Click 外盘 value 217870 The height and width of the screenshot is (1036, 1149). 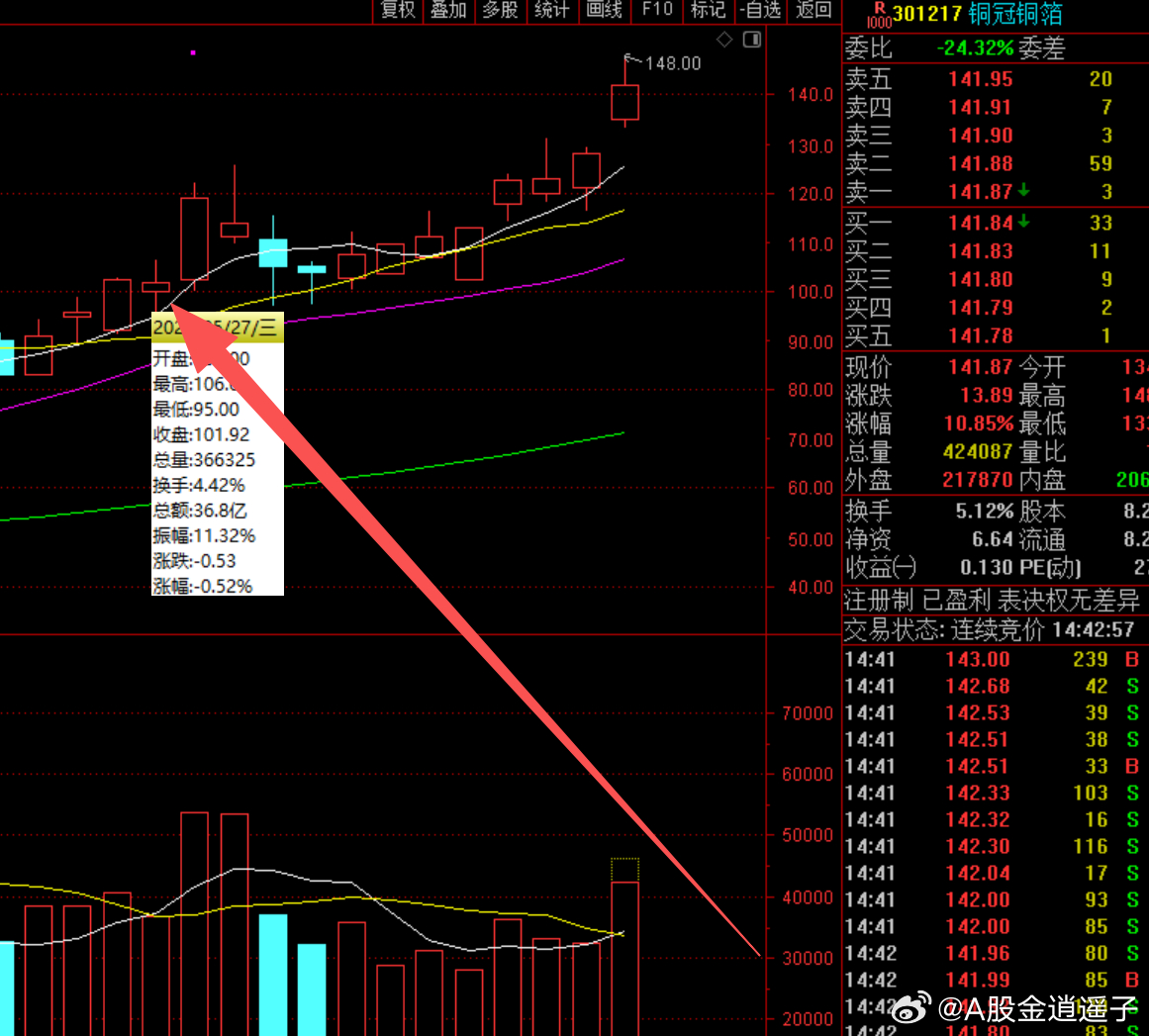click(978, 480)
